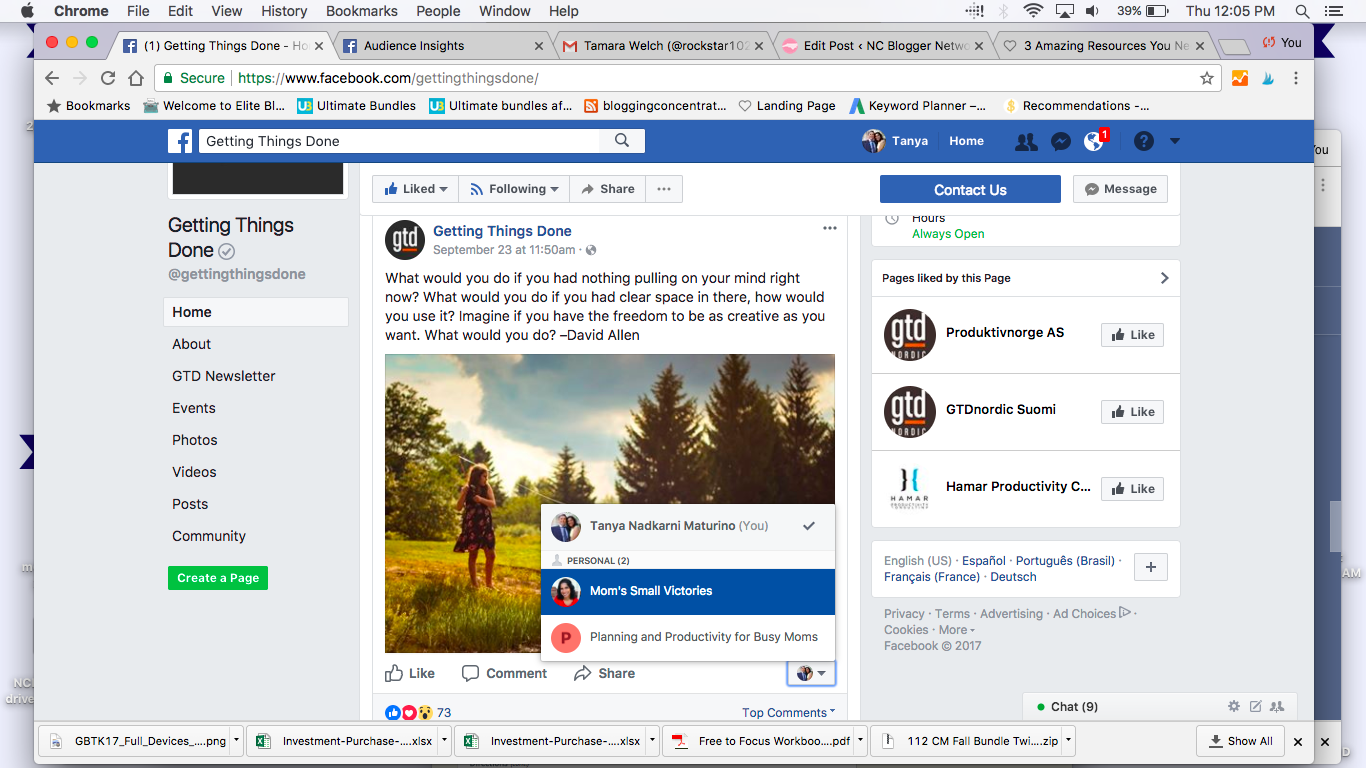
Task: Click new message compose icon in chat
Action: tap(1256, 707)
